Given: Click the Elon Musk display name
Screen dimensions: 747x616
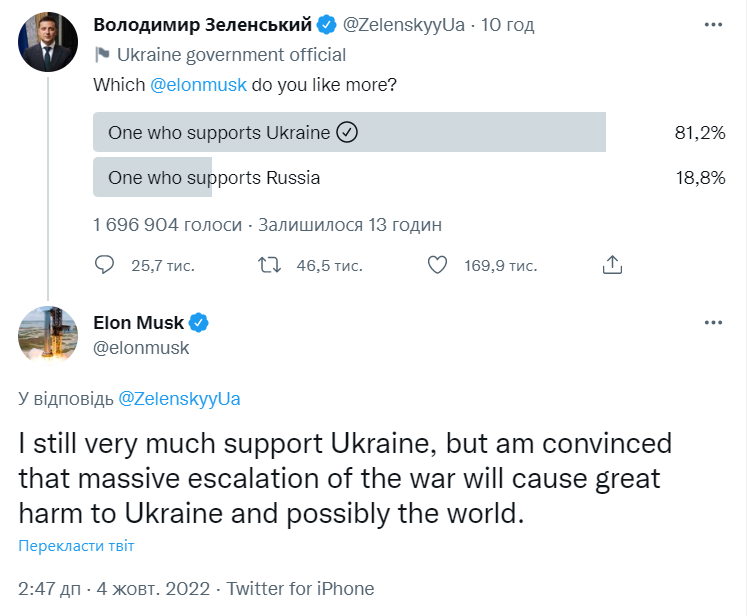Looking at the screenshot, I should (x=138, y=323).
